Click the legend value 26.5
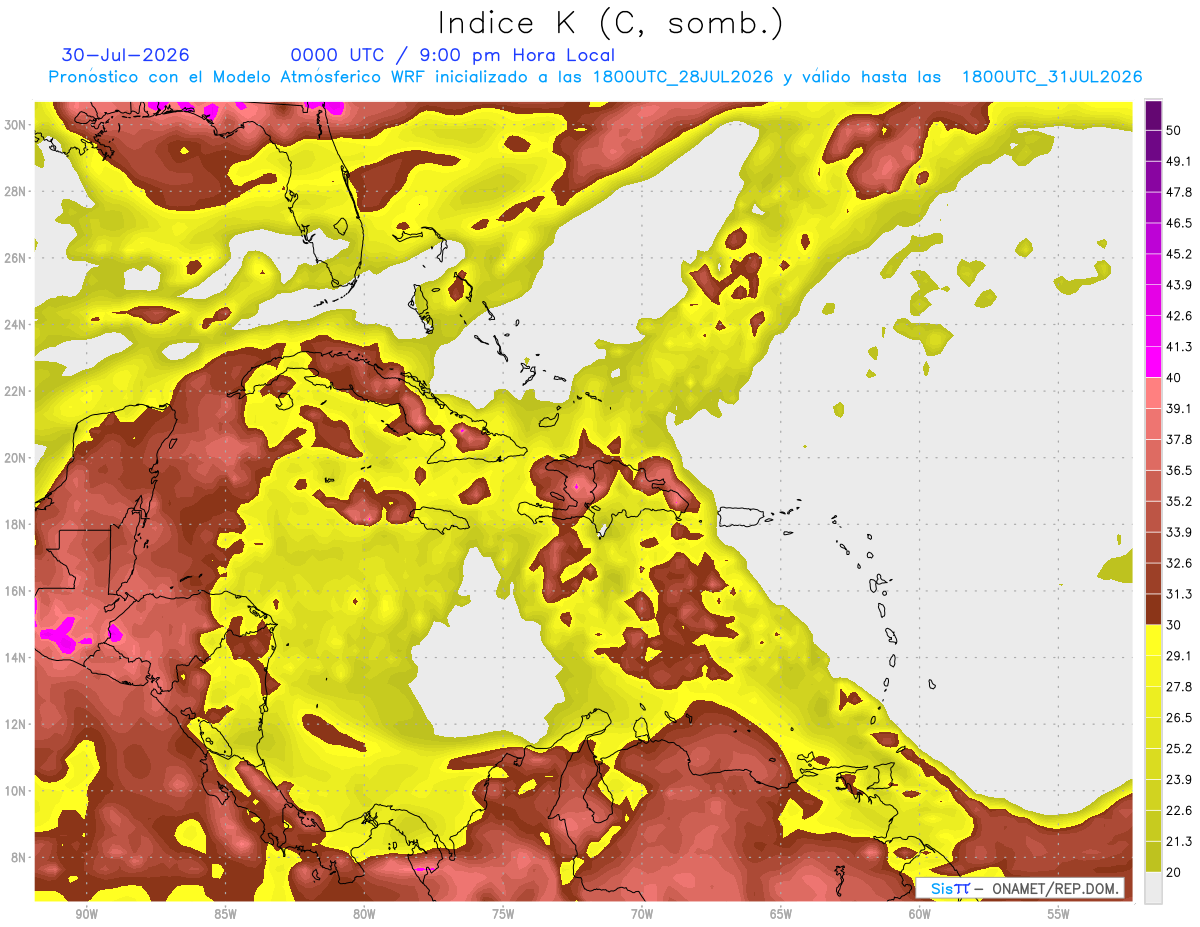Viewport: 1200px width, 927px height. [1179, 718]
